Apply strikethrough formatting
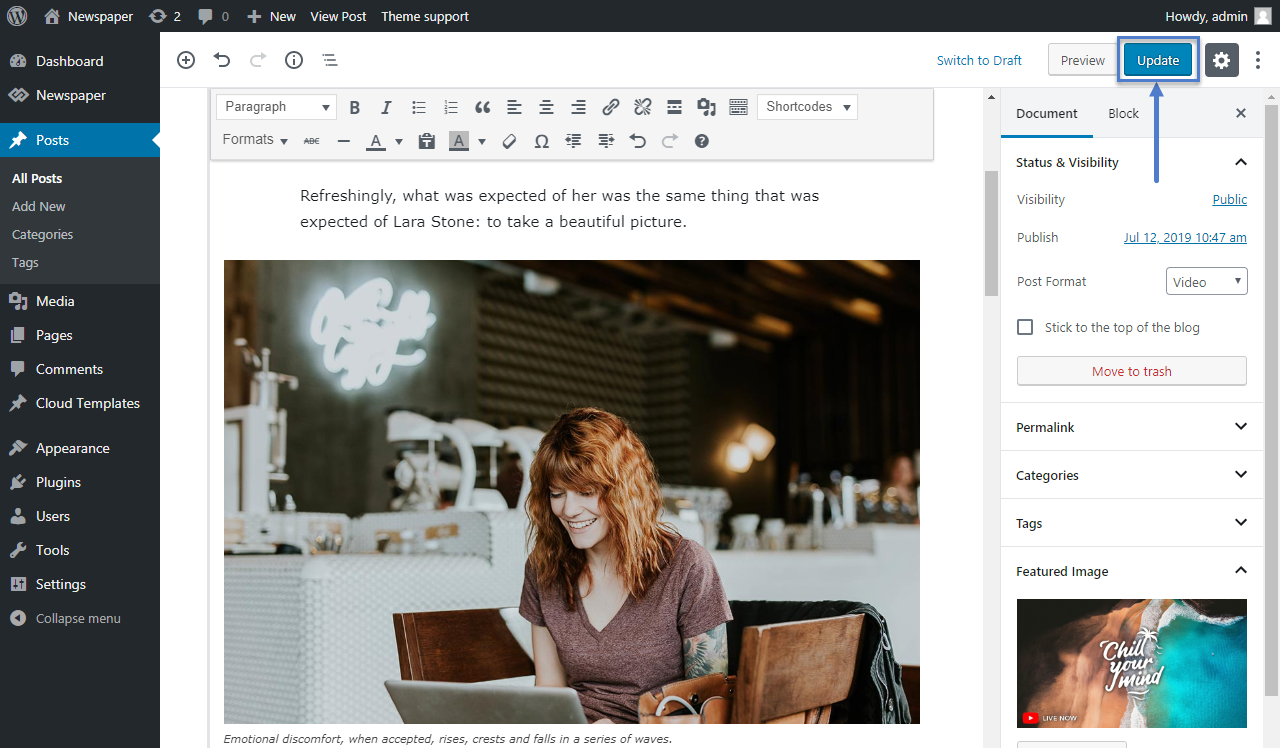This screenshot has width=1280, height=748. click(x=312, y=141)
